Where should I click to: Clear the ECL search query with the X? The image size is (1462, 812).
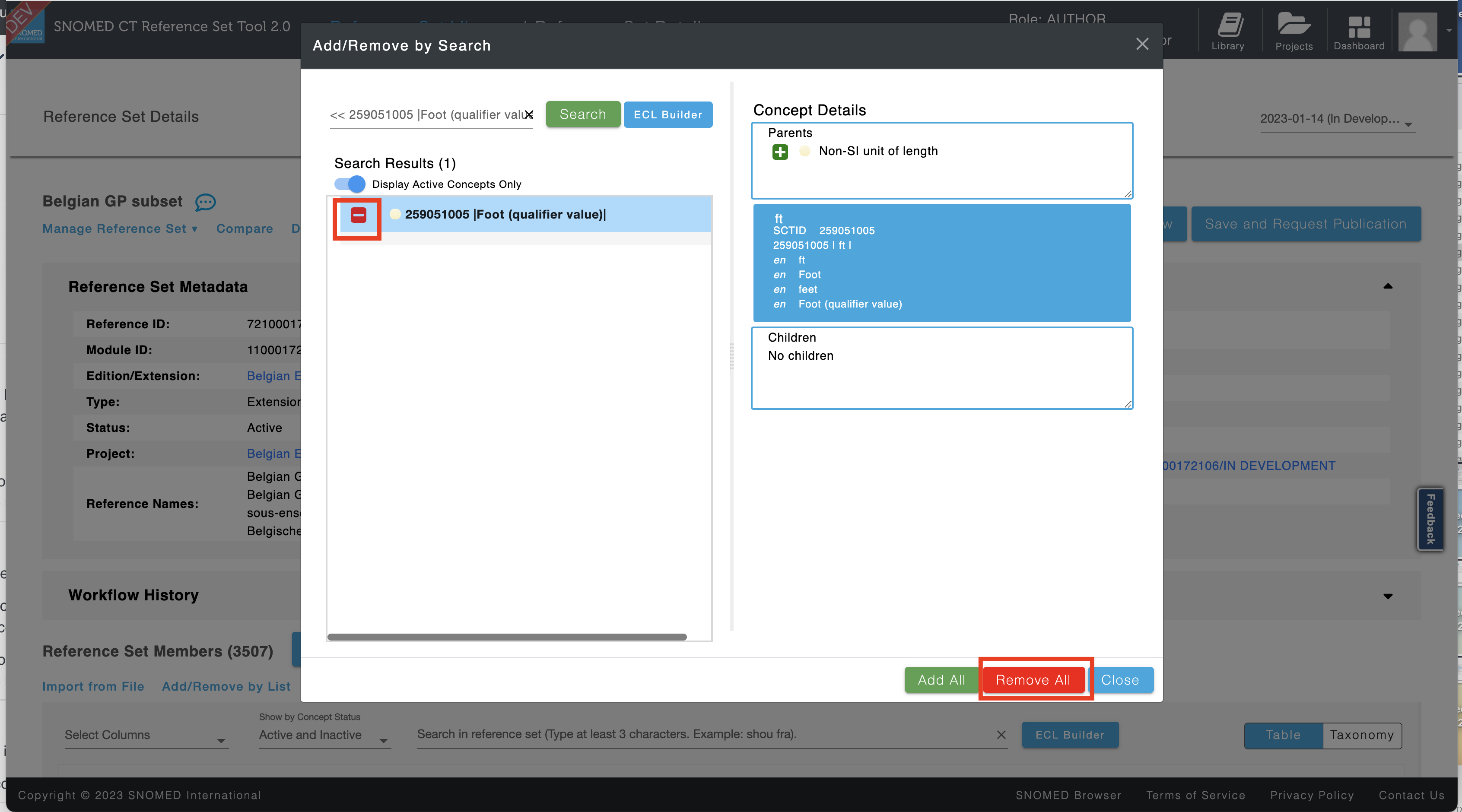coord(529,114)
